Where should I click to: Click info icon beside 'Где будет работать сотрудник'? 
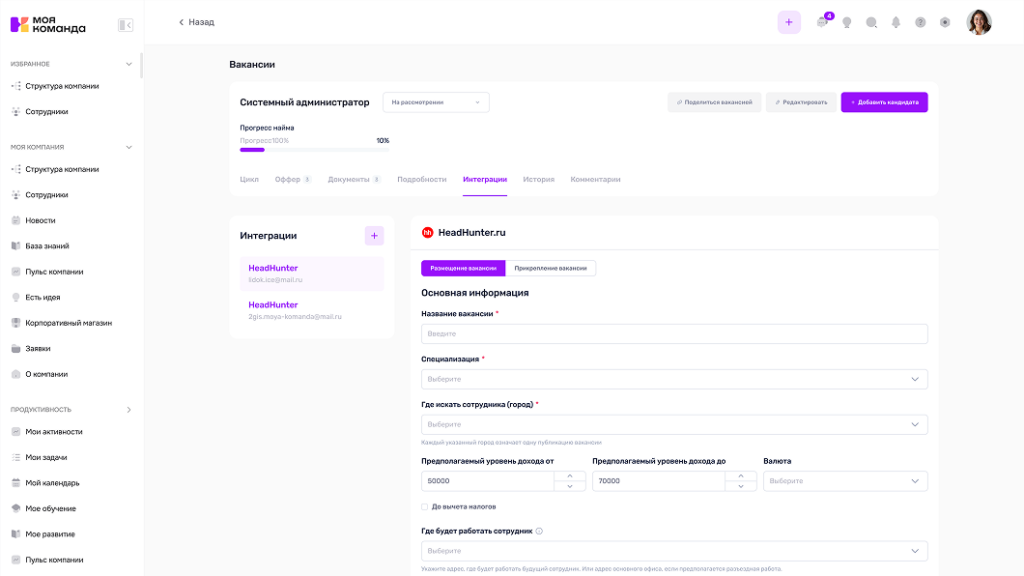tap(539, 532)
